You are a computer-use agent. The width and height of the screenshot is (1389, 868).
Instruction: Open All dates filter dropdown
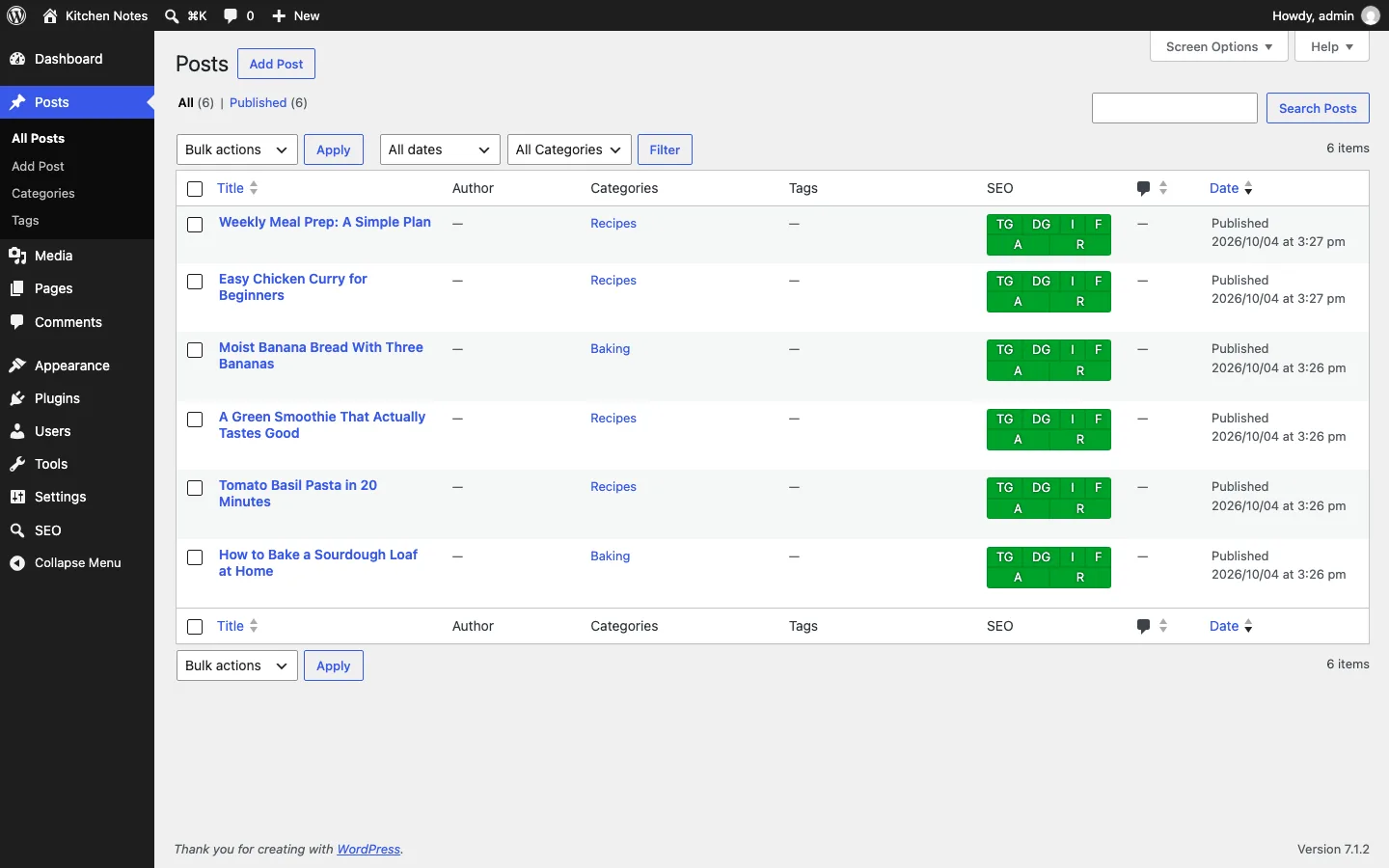(440, 149)
